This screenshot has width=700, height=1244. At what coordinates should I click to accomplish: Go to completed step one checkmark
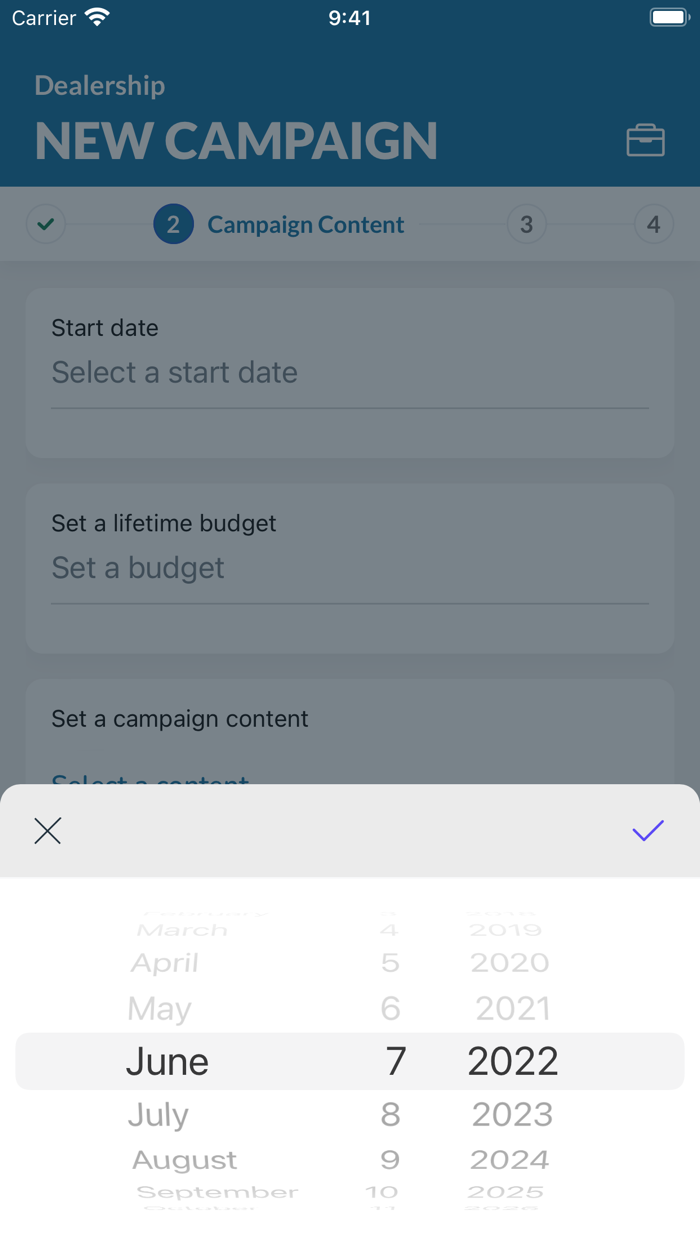tap(46, 224)
